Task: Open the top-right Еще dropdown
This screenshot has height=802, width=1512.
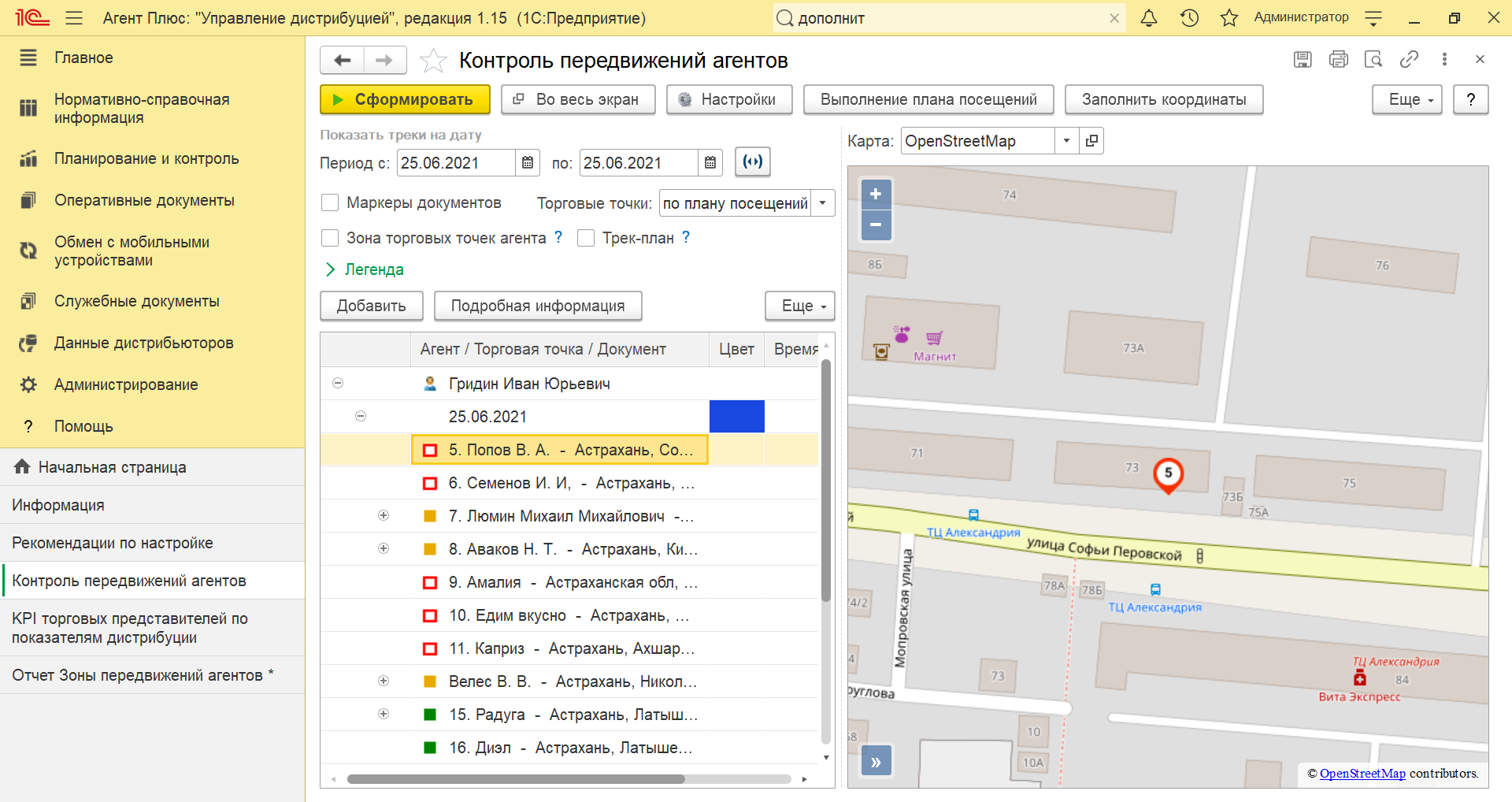Action: tap(1407, 99)
